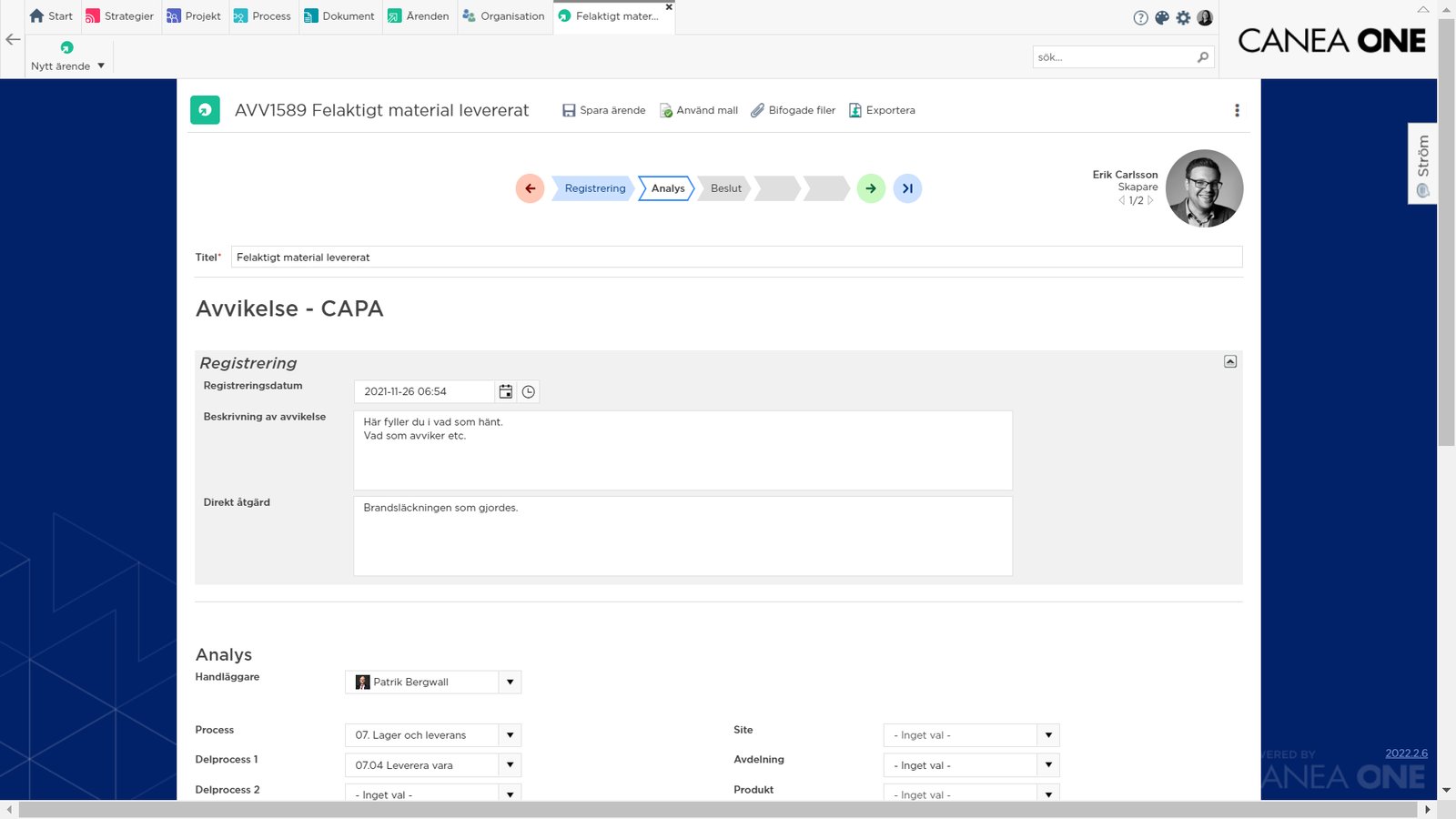Open the Process dropdown list

coord(510,735)
